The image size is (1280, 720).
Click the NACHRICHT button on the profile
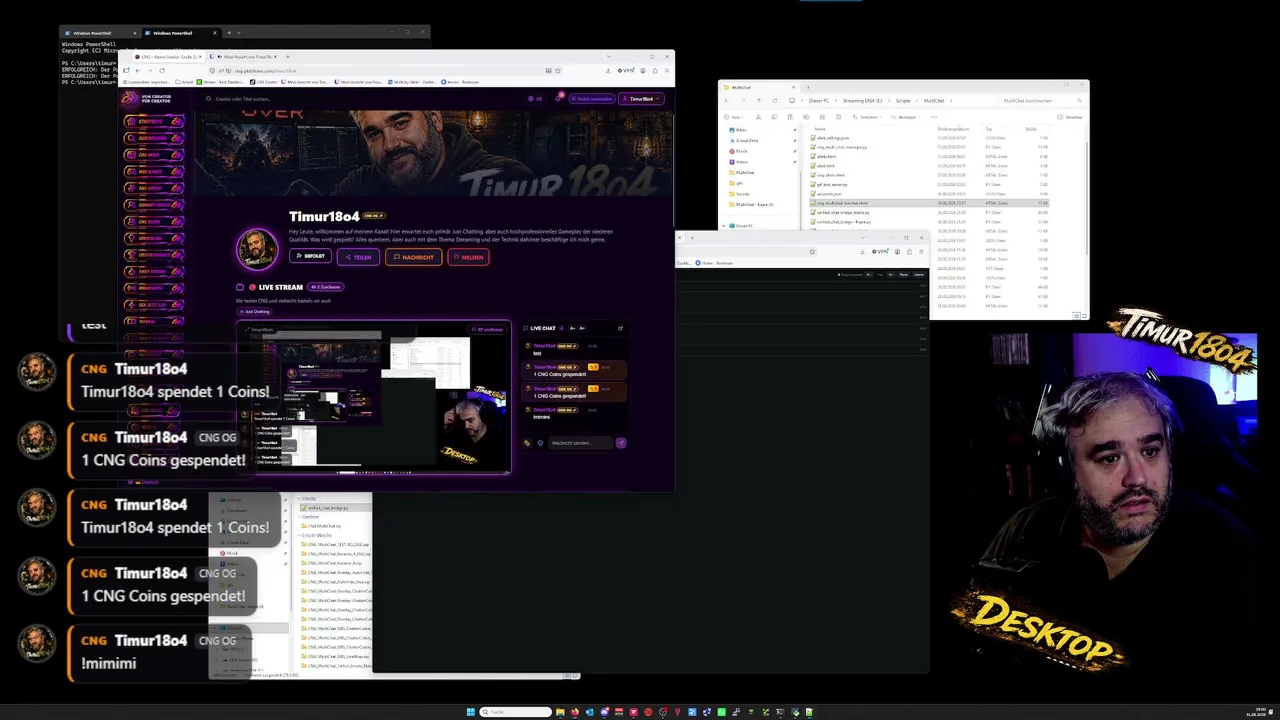click(x=414, y=257)
